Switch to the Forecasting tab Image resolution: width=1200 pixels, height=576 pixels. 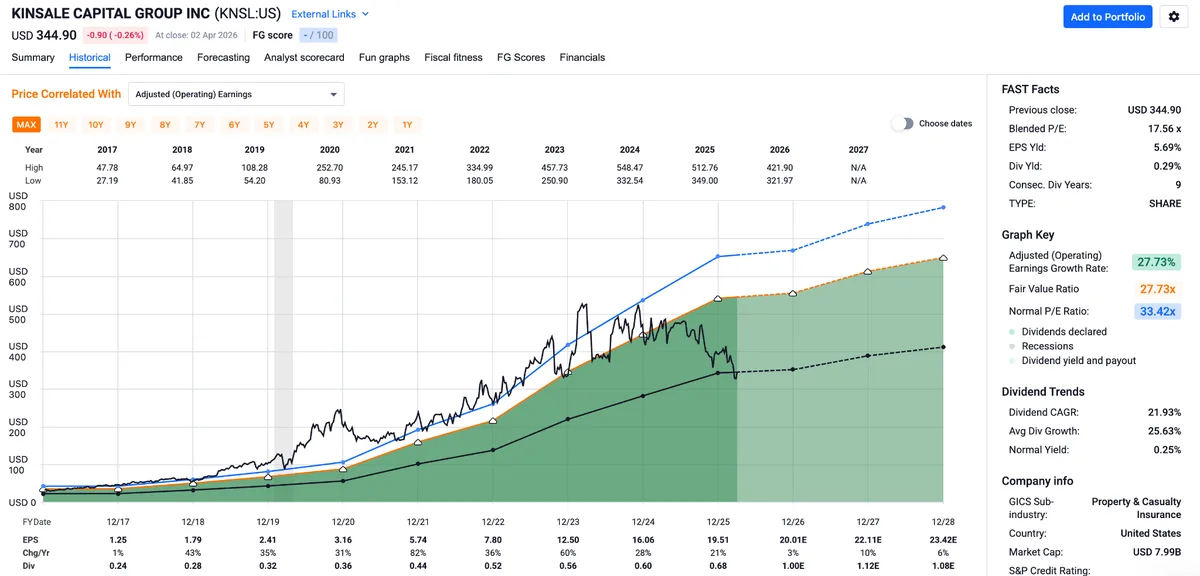(x=223, y=58)
